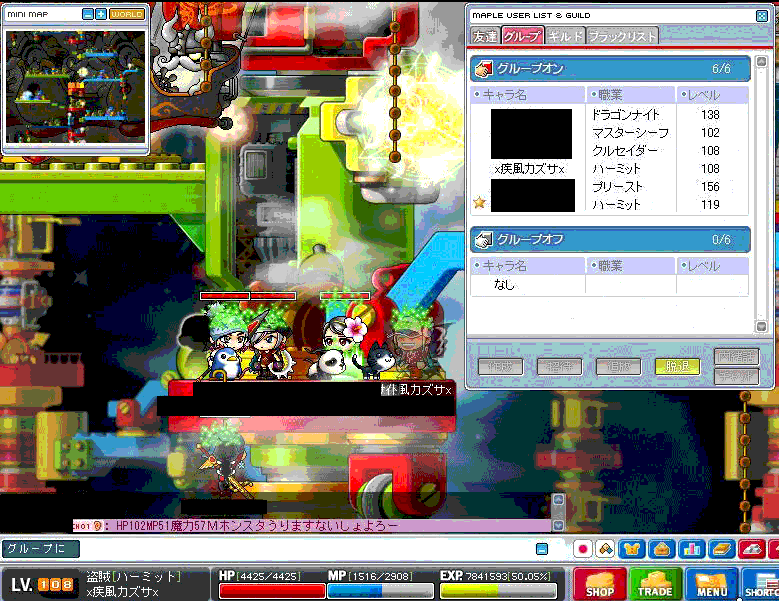Switch to the グループ party tab

[522, 36]
